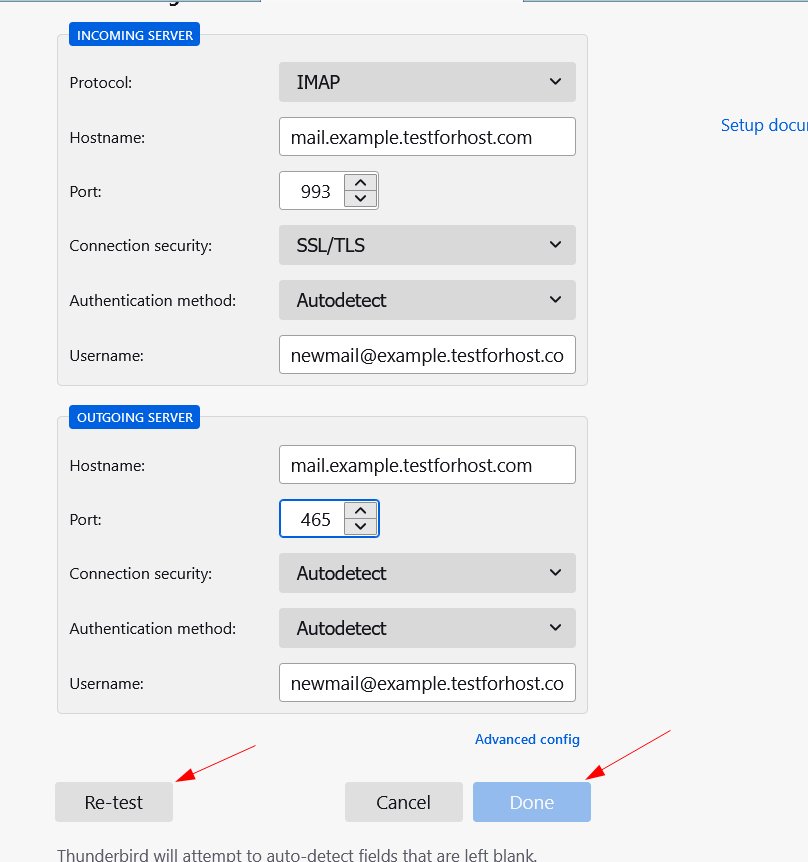Open the Setup documentation link
Viewport: 808px width, 862px height.
763,125
